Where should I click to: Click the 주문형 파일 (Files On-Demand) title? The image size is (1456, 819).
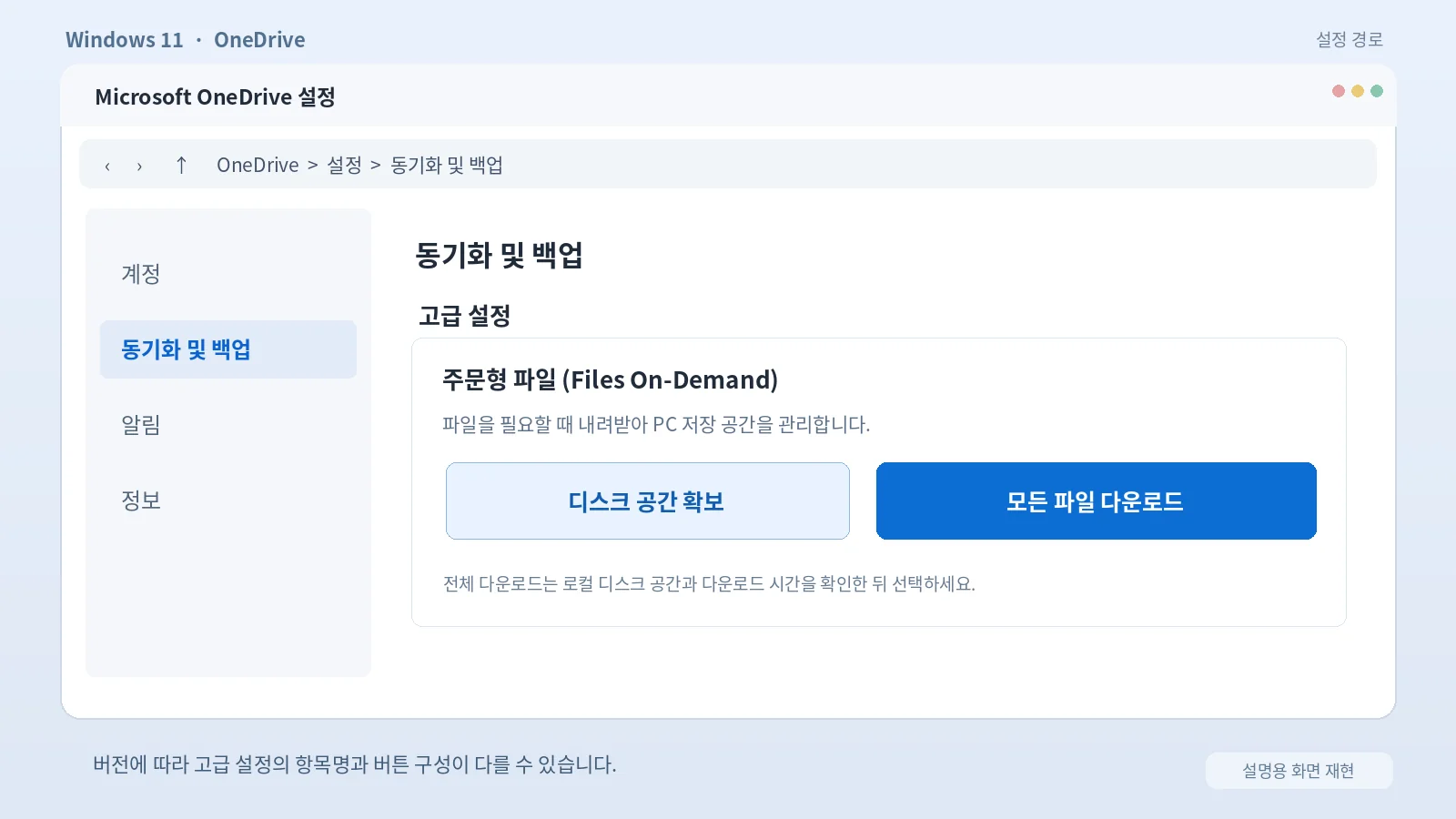pyautogui.click(x=610, y=379)
